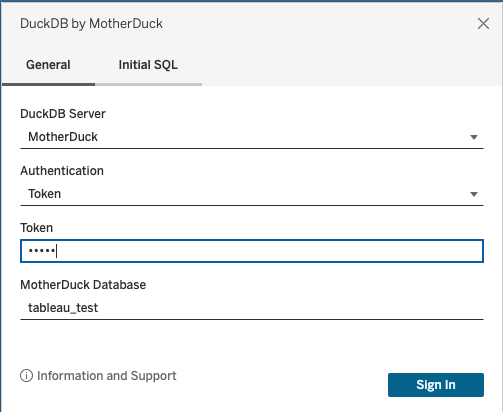Click the gray underline beneath Initial SQL

148,84
